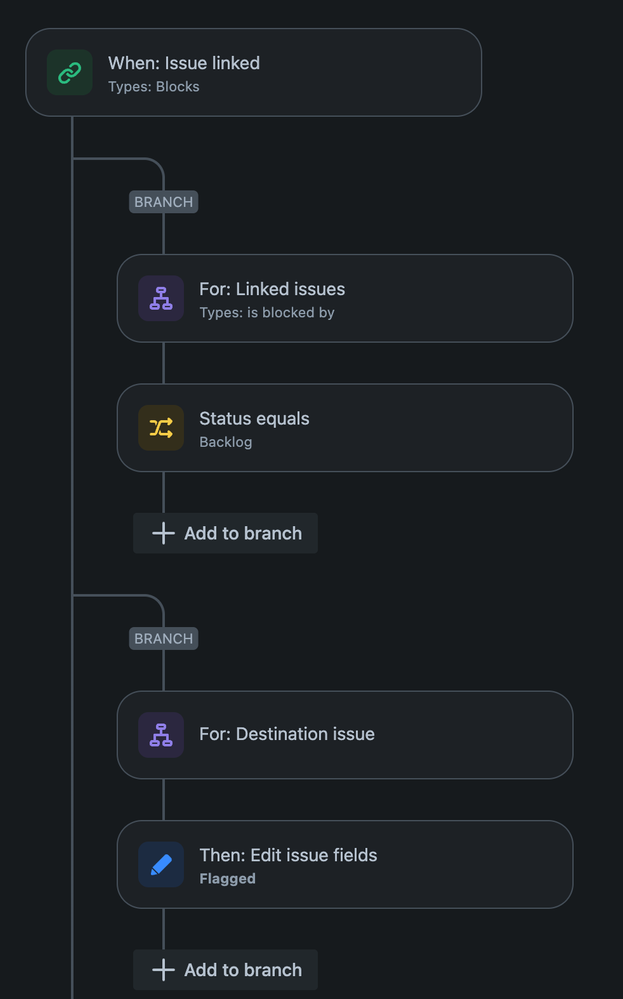Image resolution: width=623 pixels, height=999 pixels.
Task: Click the purple branch icon for Destination issue
Action: [161, 735]
